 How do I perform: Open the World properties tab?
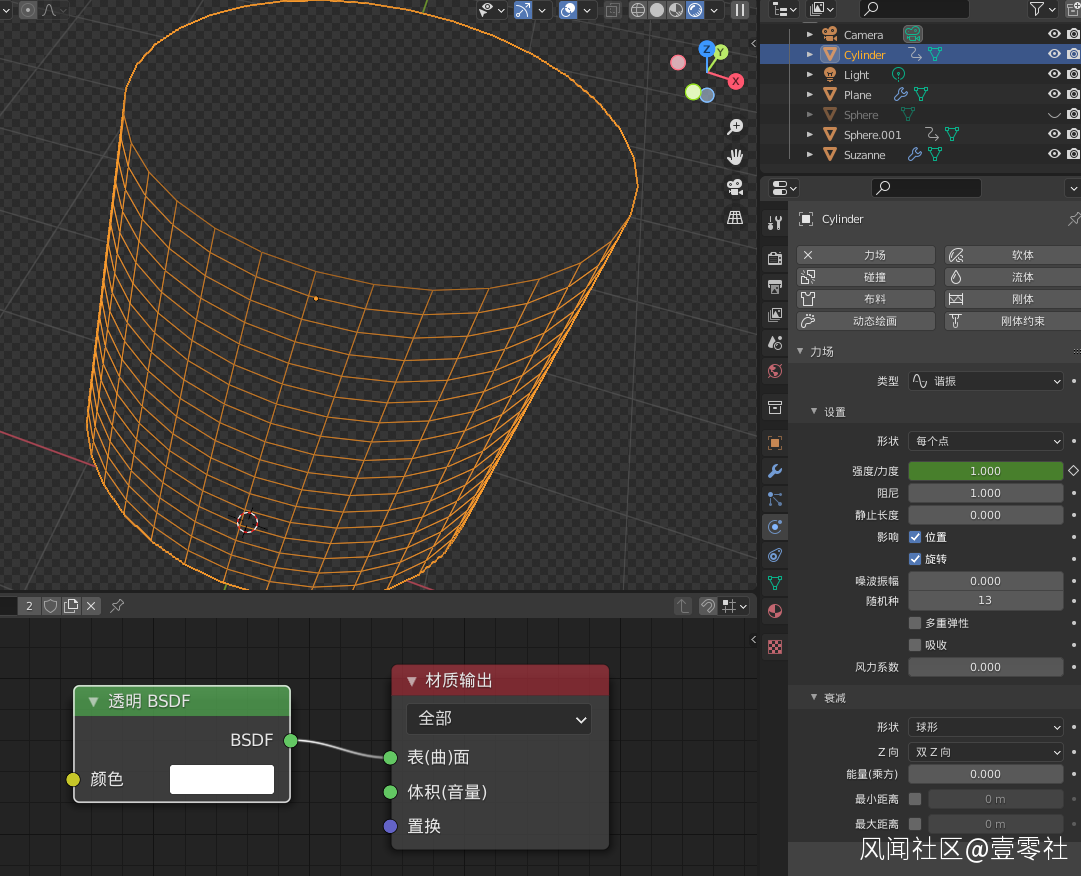click(x=775, y=371)
